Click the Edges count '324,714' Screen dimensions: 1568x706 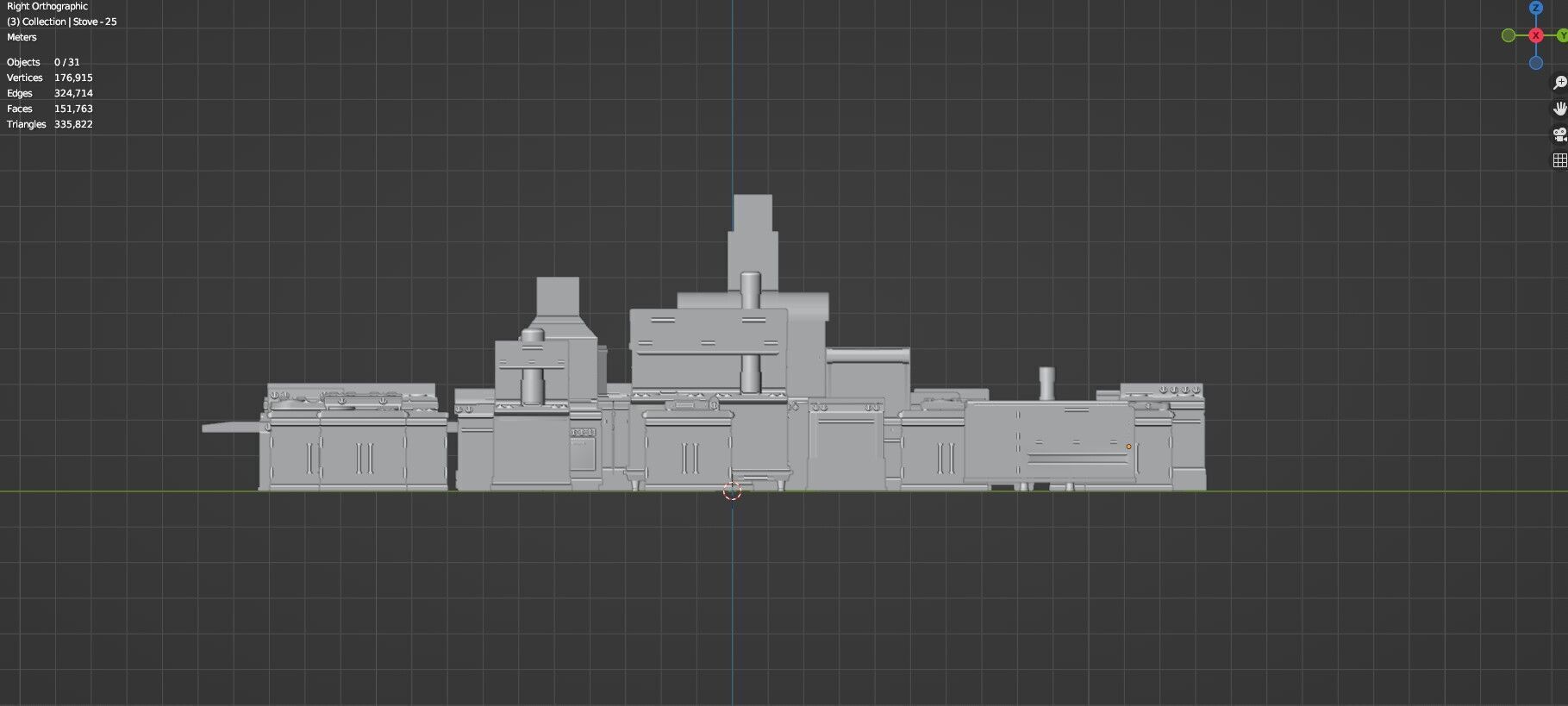coord(73,93)
